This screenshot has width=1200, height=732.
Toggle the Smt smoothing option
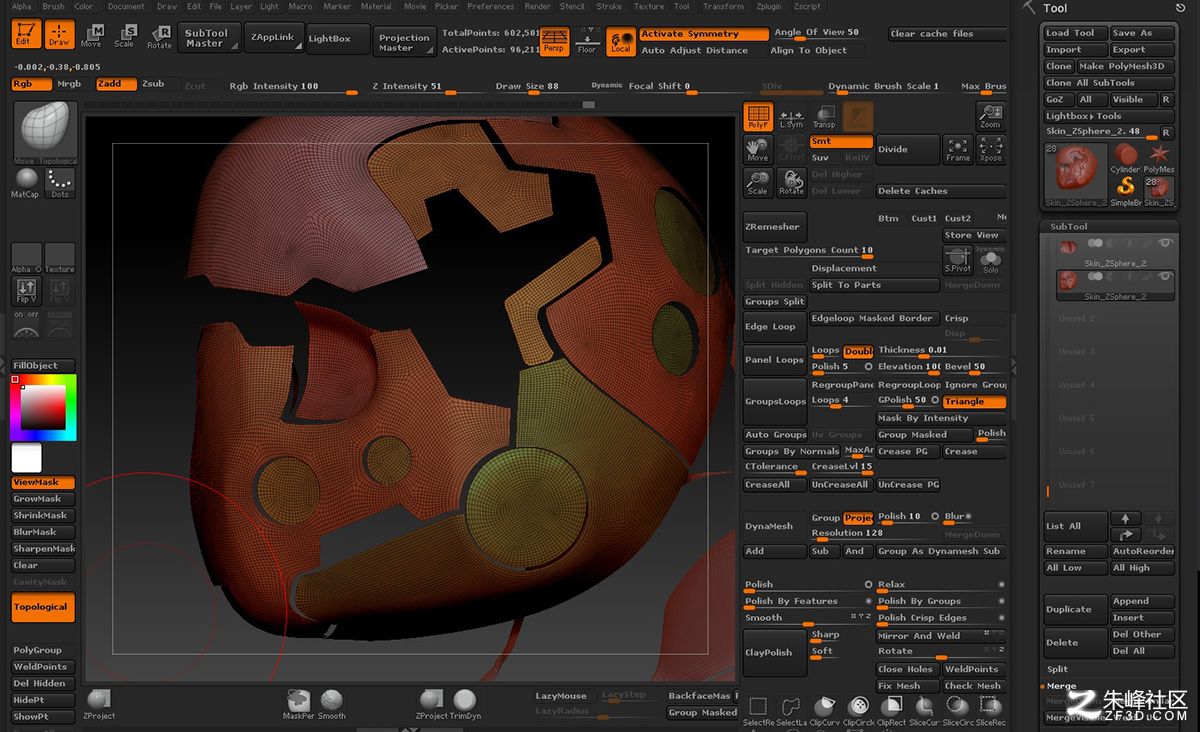tap(841, 142)
